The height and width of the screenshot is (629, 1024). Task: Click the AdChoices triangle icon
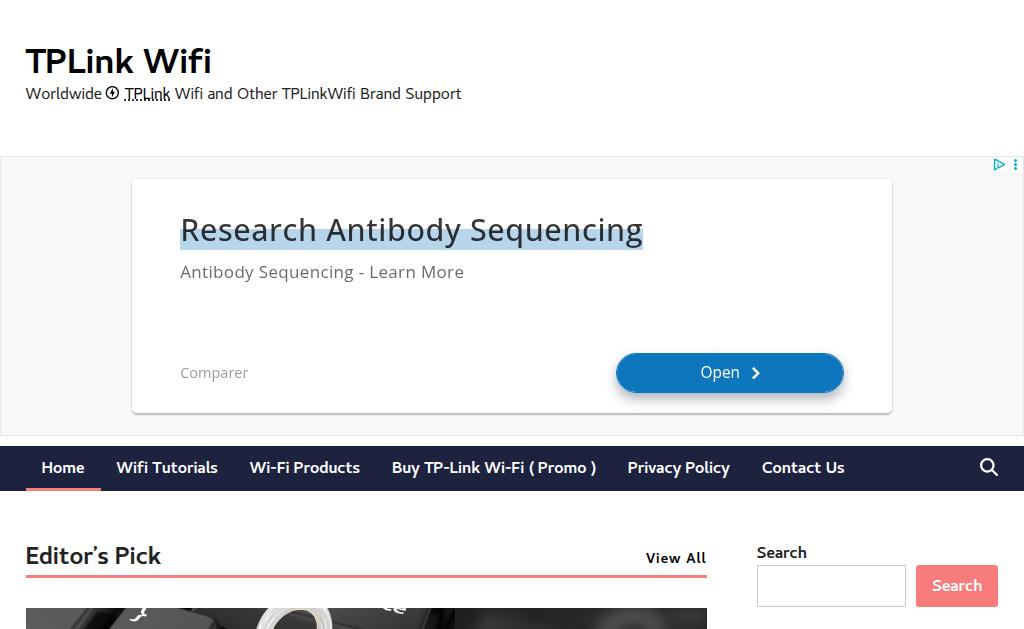(x=999, y=165)
